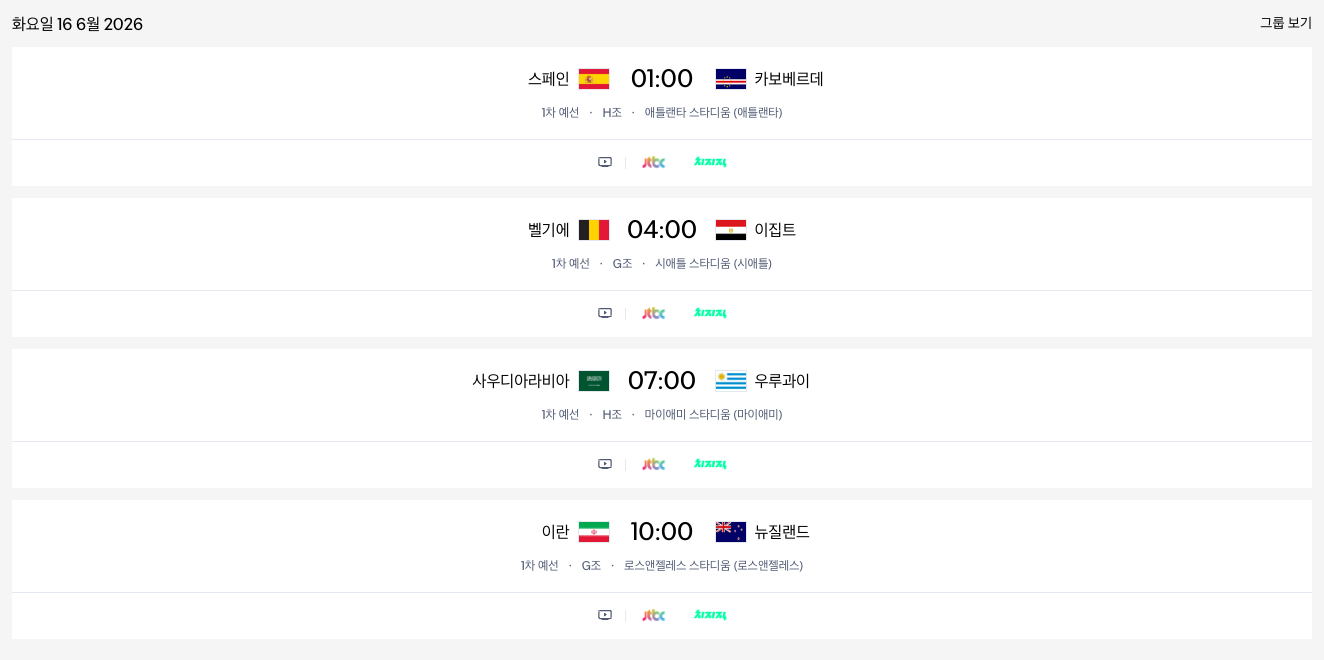Click the Egypt flag icon
Viewport: 1324px width, 660px height.
(731, 230)
